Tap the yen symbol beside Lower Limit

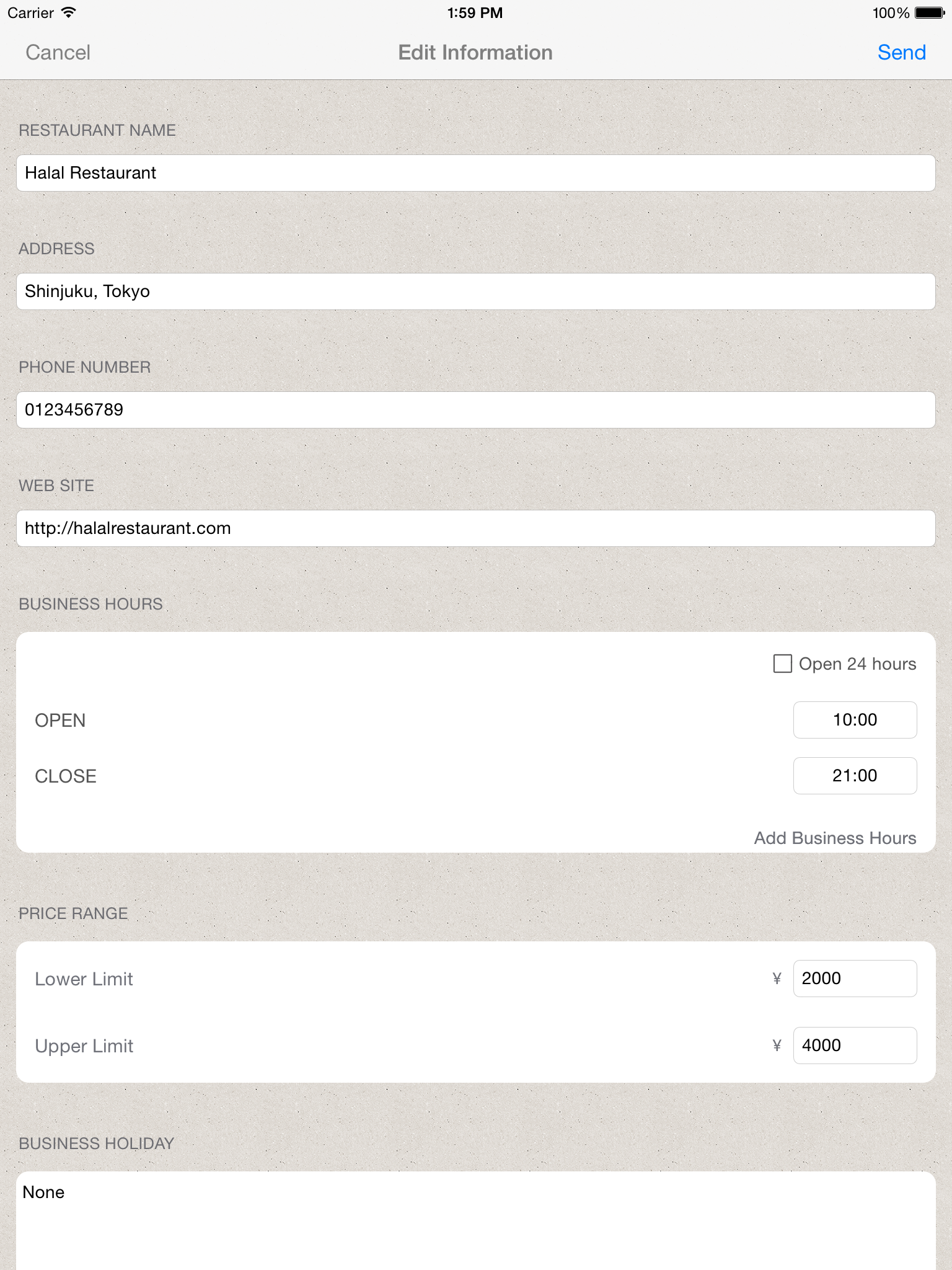pos(777,979)
